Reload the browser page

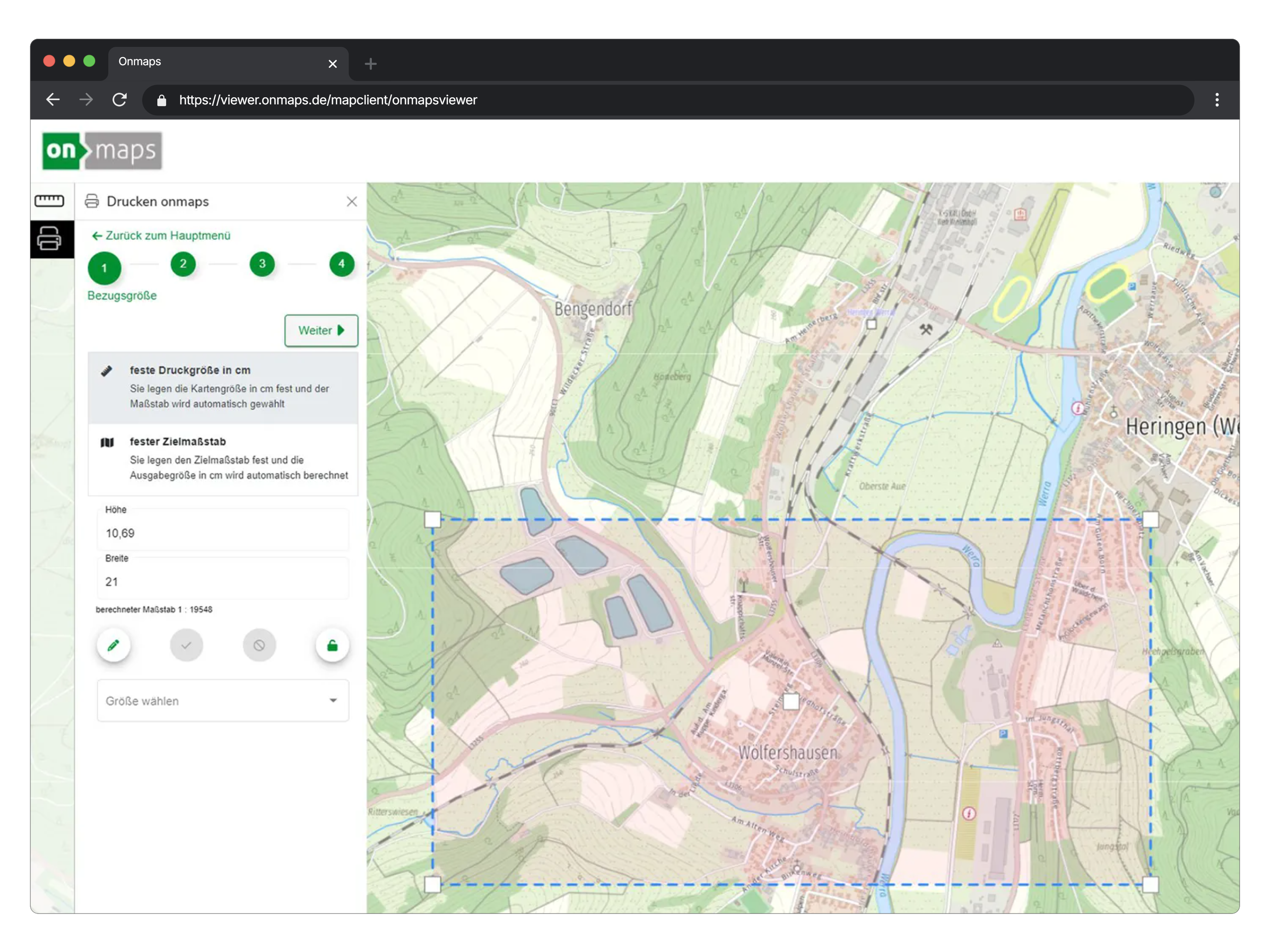pyautogui.click(x=120, y=100)
